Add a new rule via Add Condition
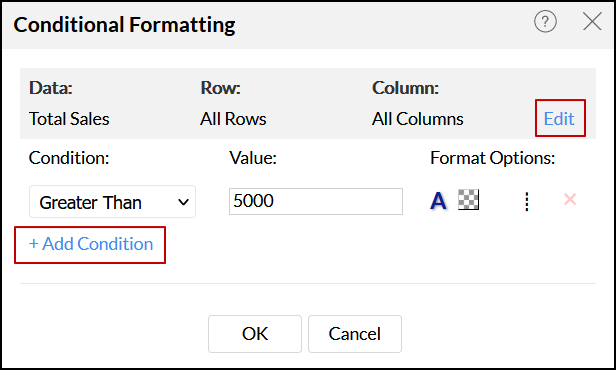The image size is (616, 370). click(x=91, y=244)
